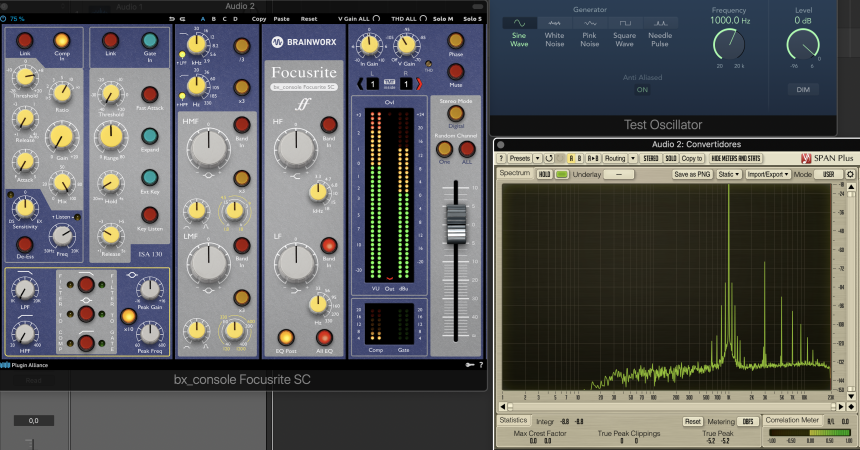Click the output fader handle in bx_console

click(x=456, y=223)
